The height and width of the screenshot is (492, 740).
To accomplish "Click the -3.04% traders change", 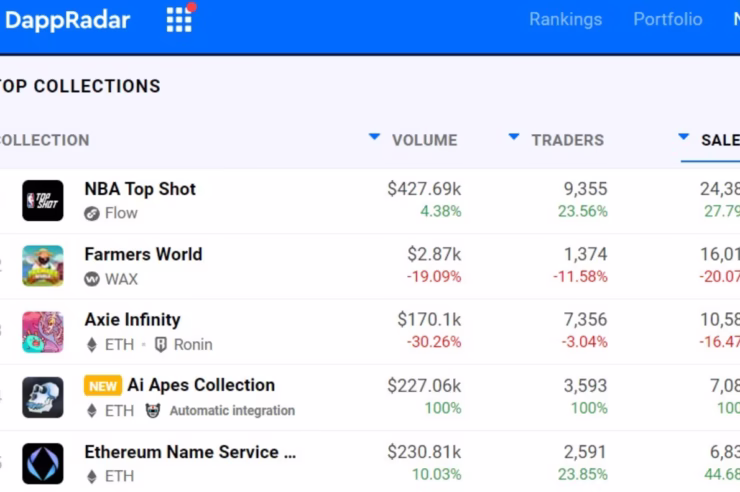I will [x=584, y=342].
